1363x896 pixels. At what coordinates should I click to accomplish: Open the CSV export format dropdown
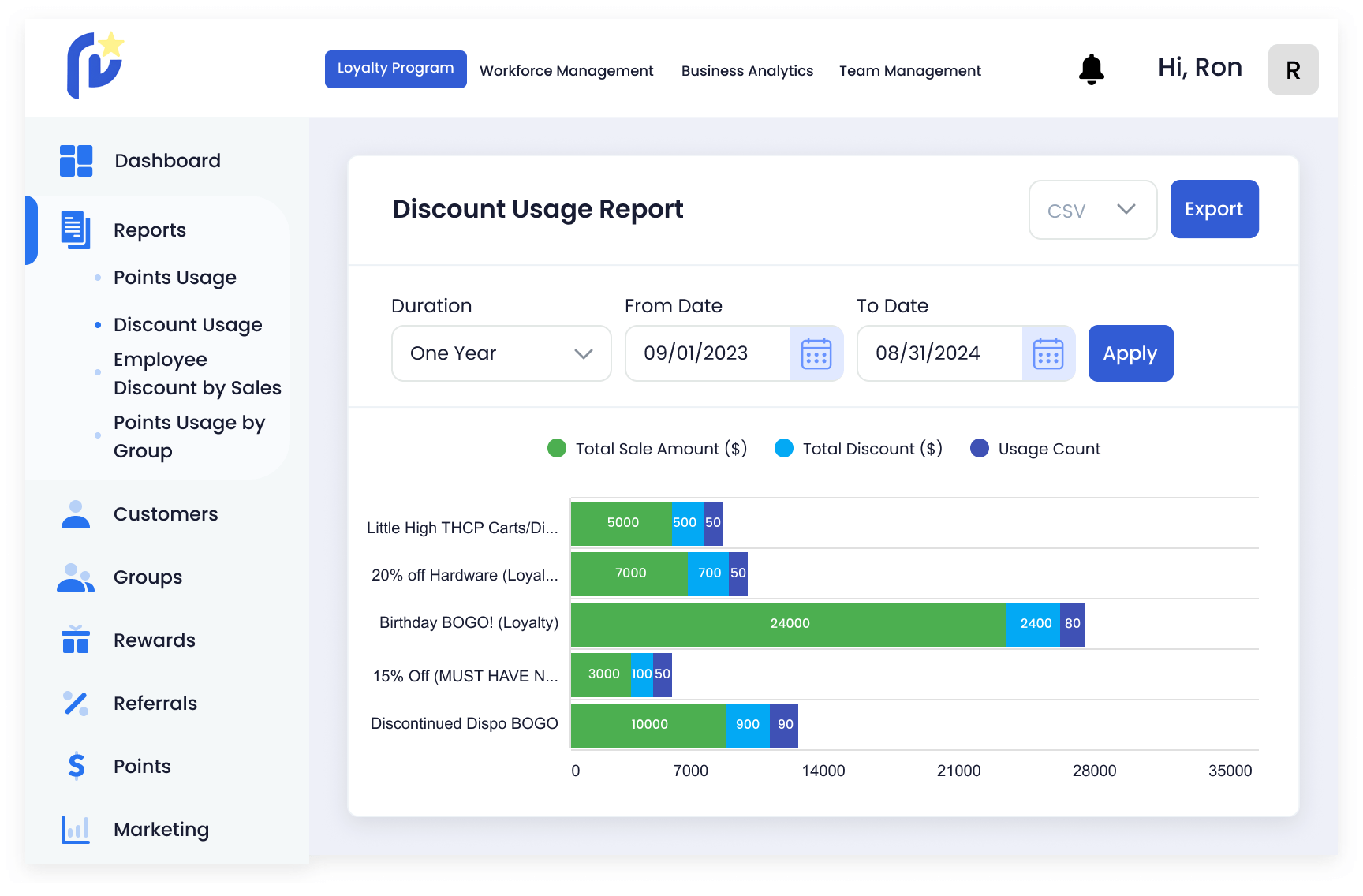pos(1092,210)
